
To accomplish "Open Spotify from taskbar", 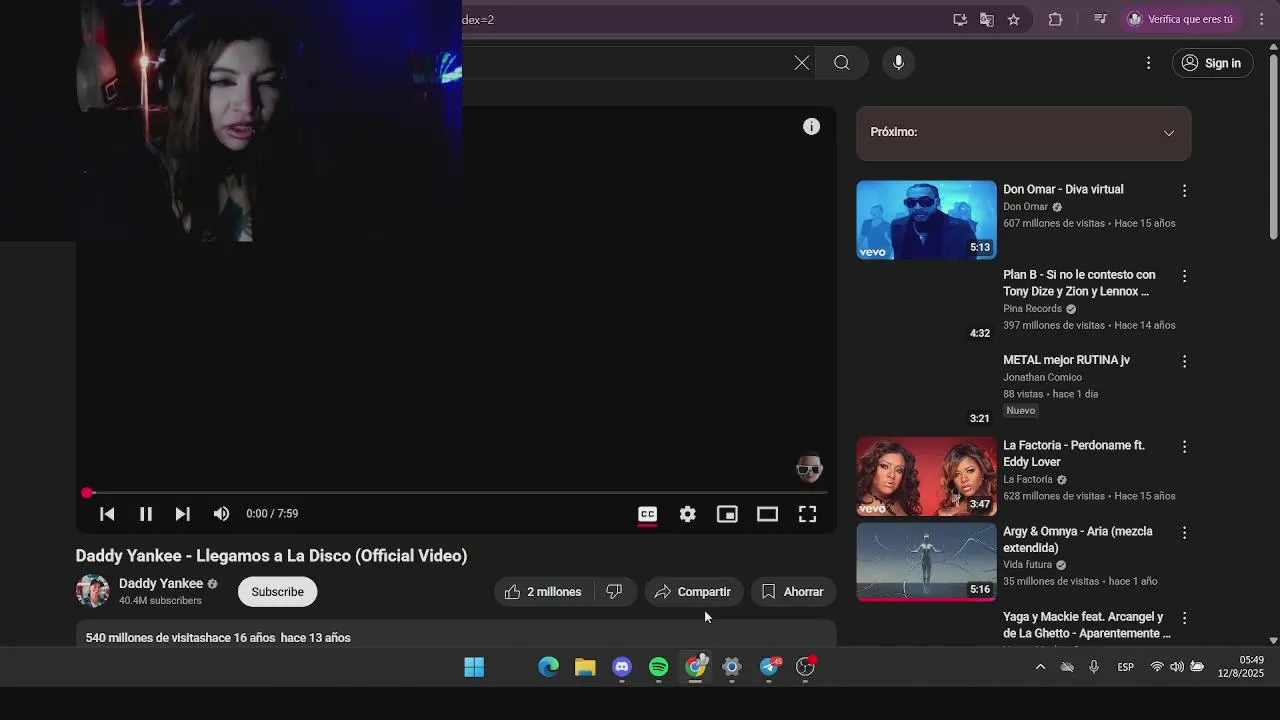I will [658, 667].
